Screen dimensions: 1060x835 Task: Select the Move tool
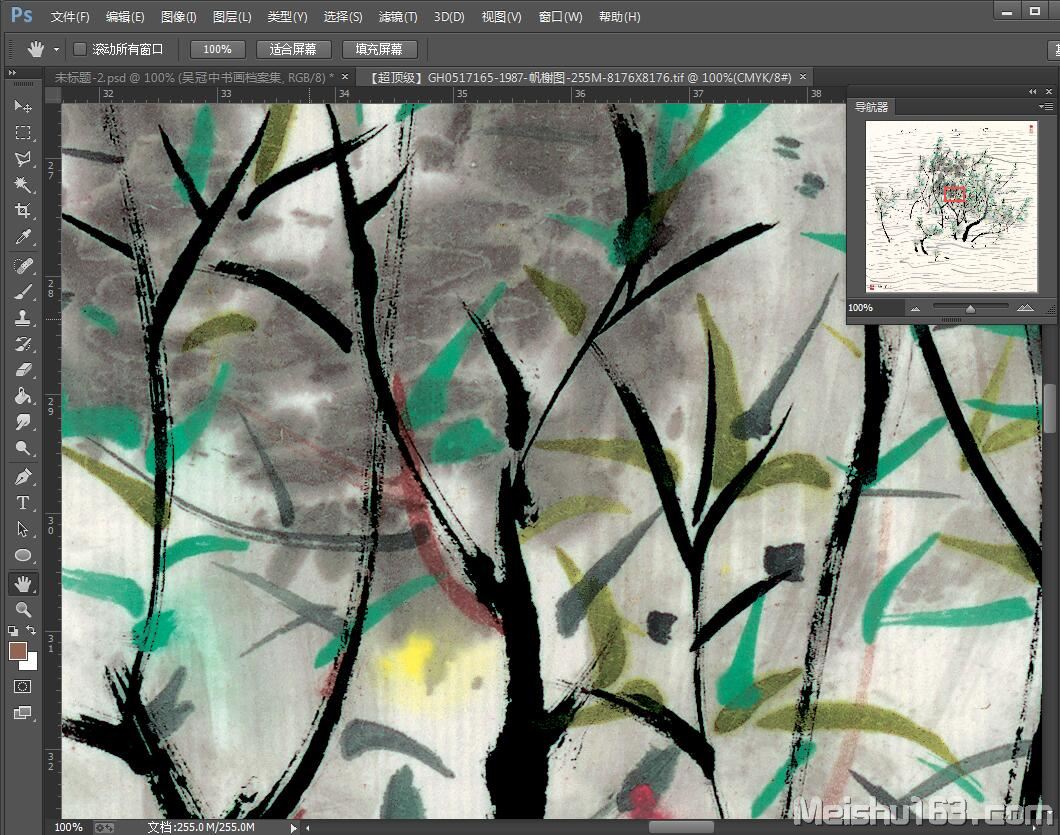(23, 106)
